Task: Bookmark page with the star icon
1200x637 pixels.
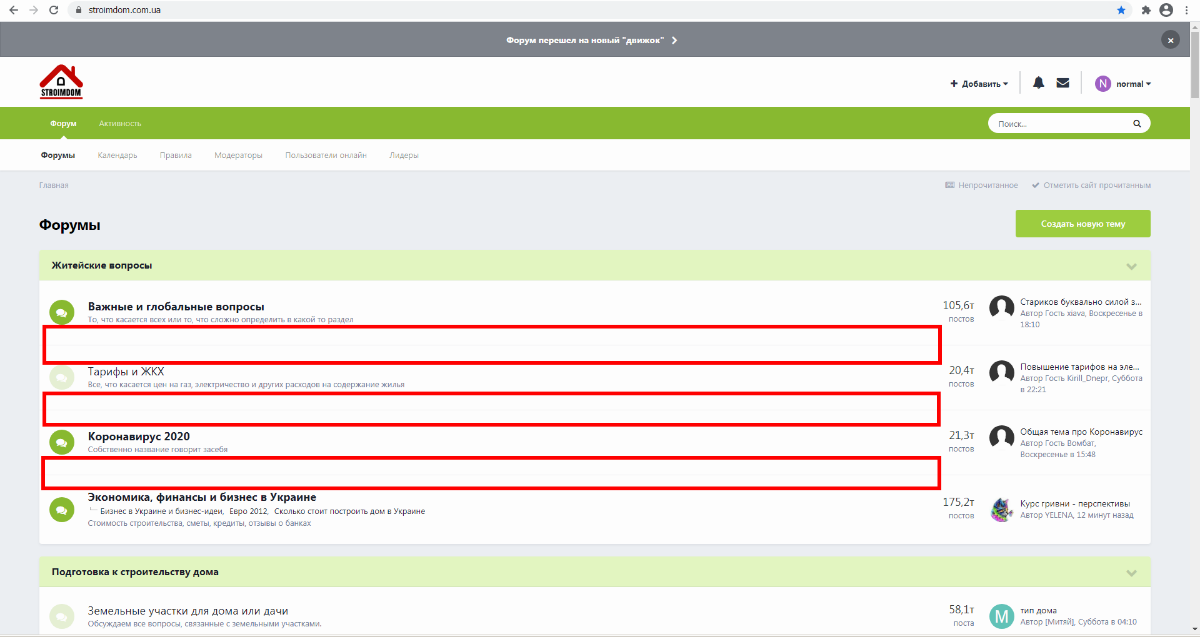Action: pos(1121,9)
